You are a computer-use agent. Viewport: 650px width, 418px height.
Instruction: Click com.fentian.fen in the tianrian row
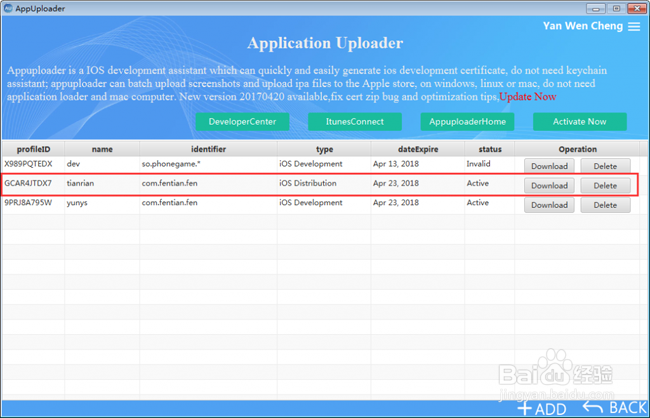[x=170, y=183]
